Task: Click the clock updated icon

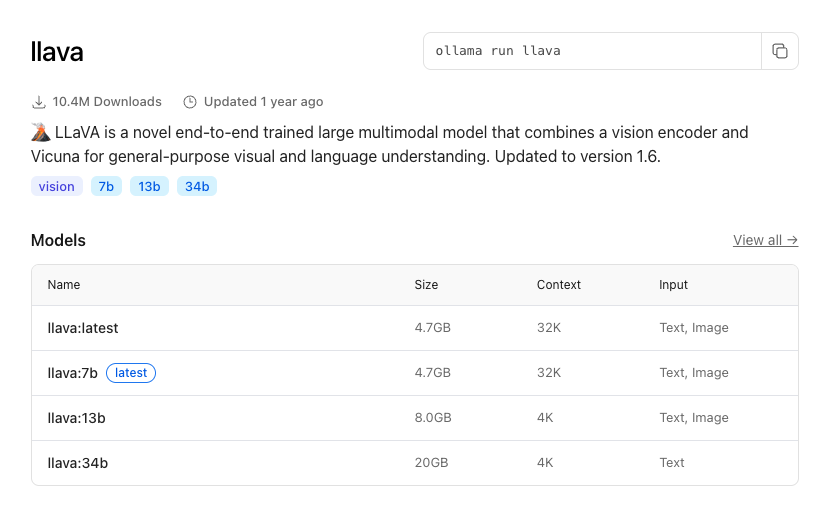Action: 190,102
